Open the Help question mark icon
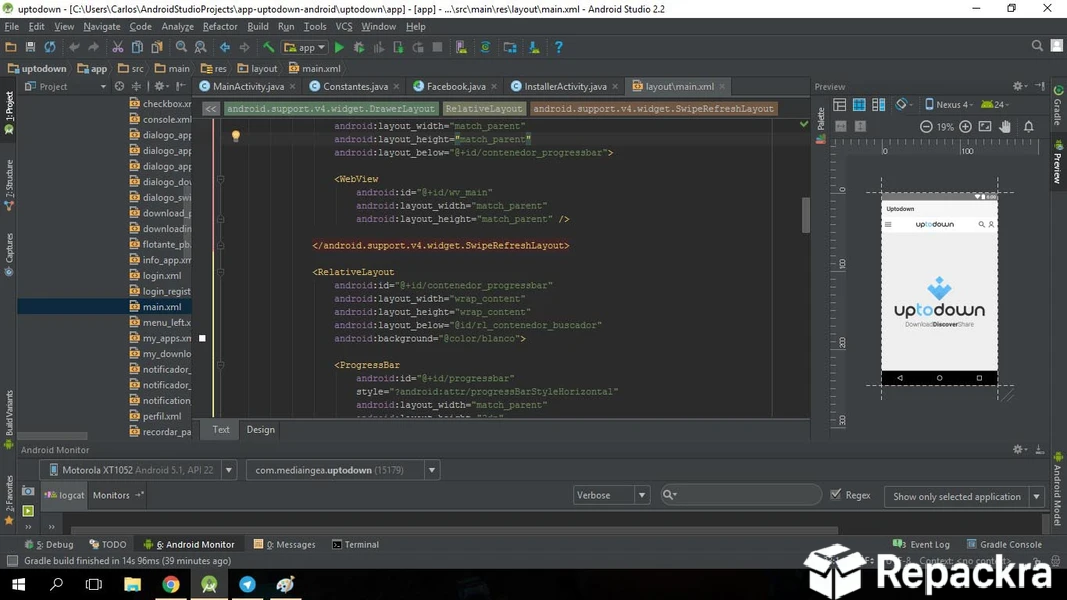 [x=558, y=47]
